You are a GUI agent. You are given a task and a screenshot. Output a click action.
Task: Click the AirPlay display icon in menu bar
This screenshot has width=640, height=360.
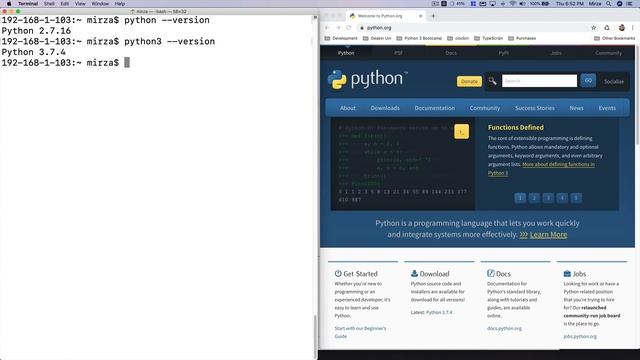pos(492,4)
